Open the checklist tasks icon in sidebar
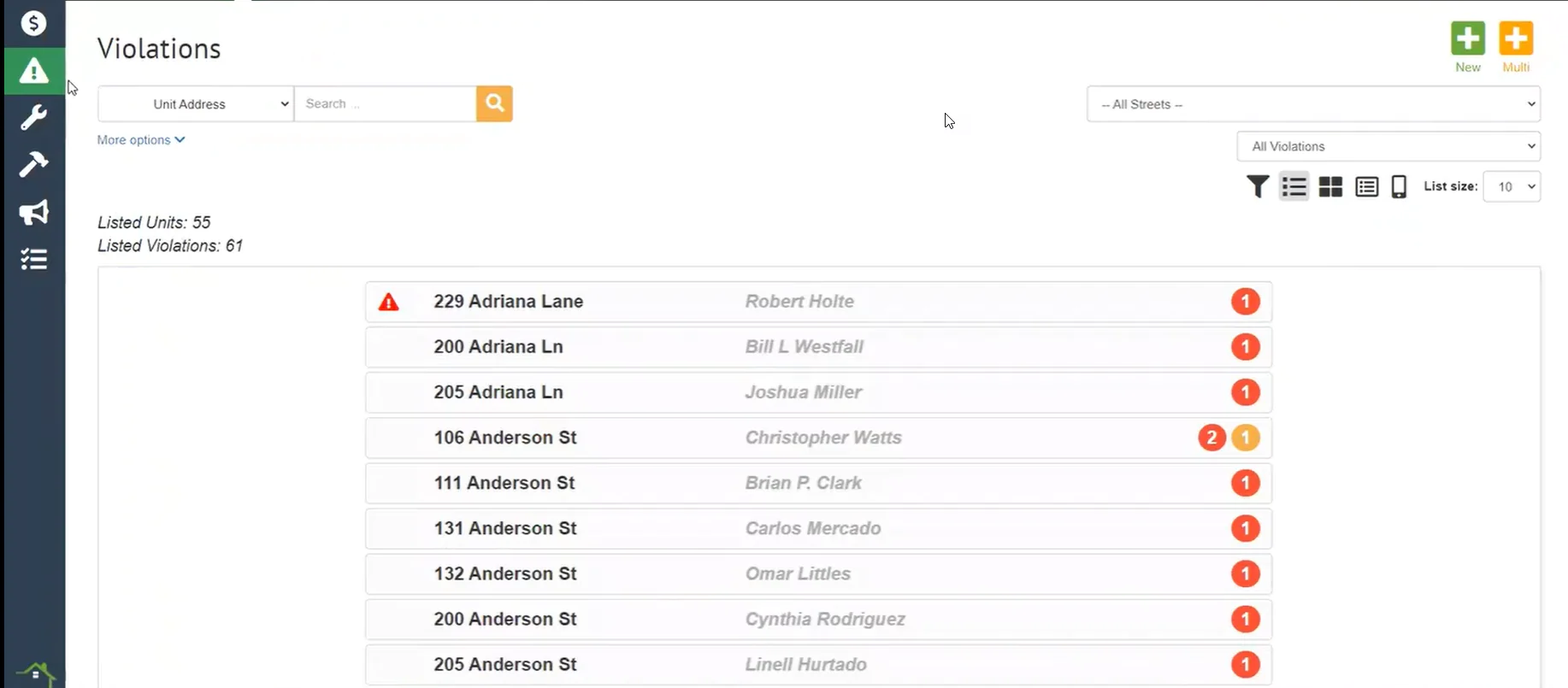This screenshot has width=1568, height=688. click(x=33, y=259)
